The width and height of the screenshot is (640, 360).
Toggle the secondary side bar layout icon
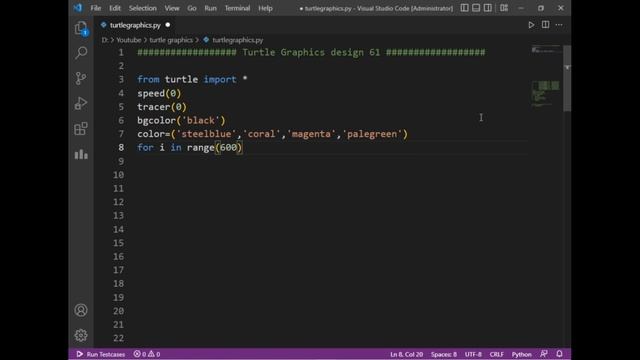click(x=487, y=8)
